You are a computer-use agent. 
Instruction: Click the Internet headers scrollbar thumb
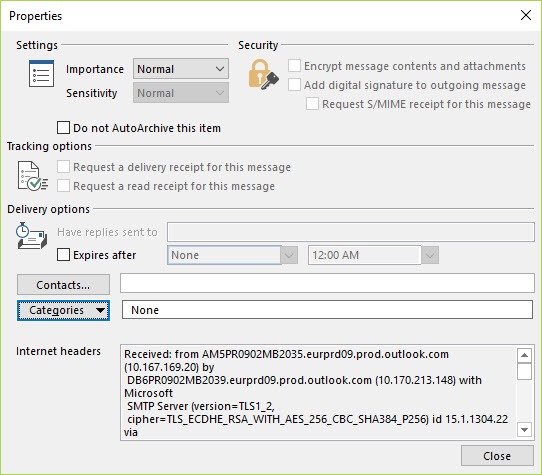tap(524, 371)
